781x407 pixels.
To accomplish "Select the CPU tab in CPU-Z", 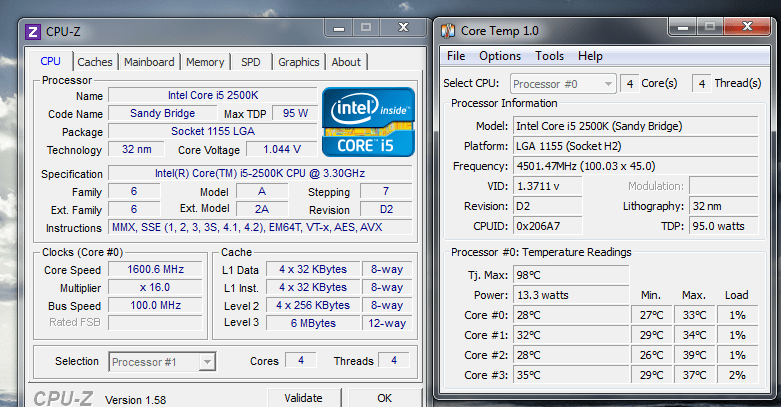I will point(50,61).
